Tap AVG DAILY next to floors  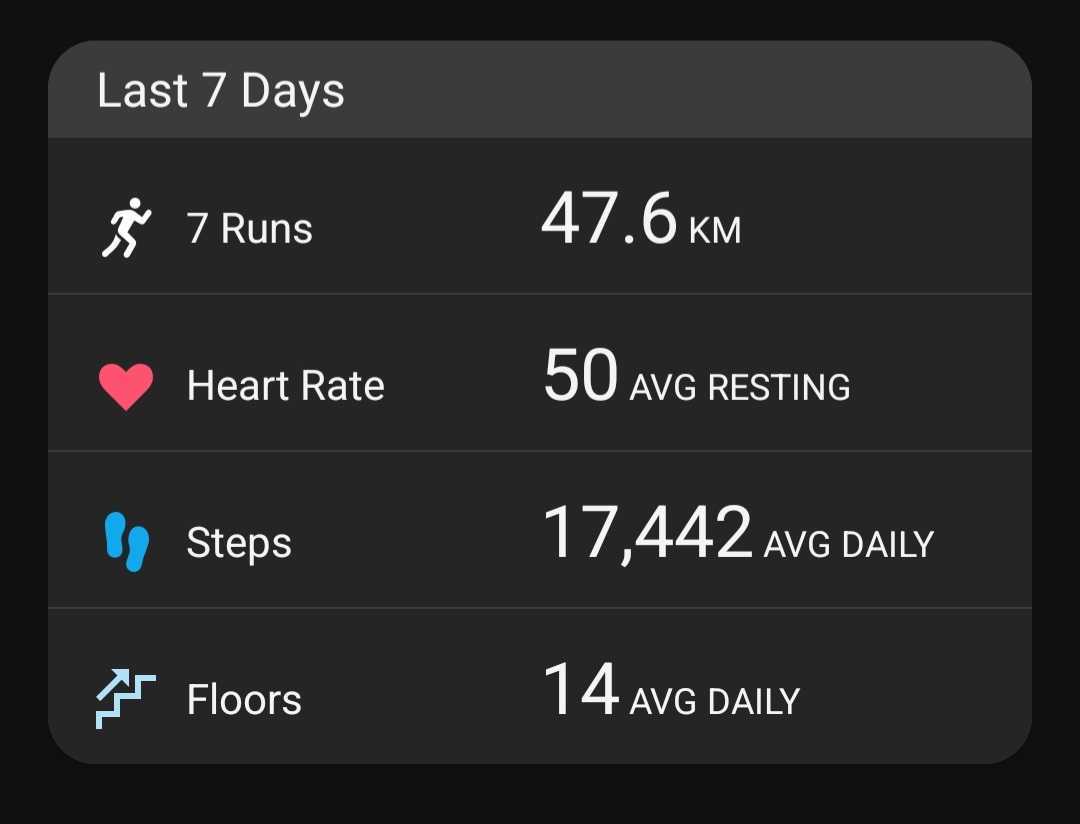click(x=715, y=701)
